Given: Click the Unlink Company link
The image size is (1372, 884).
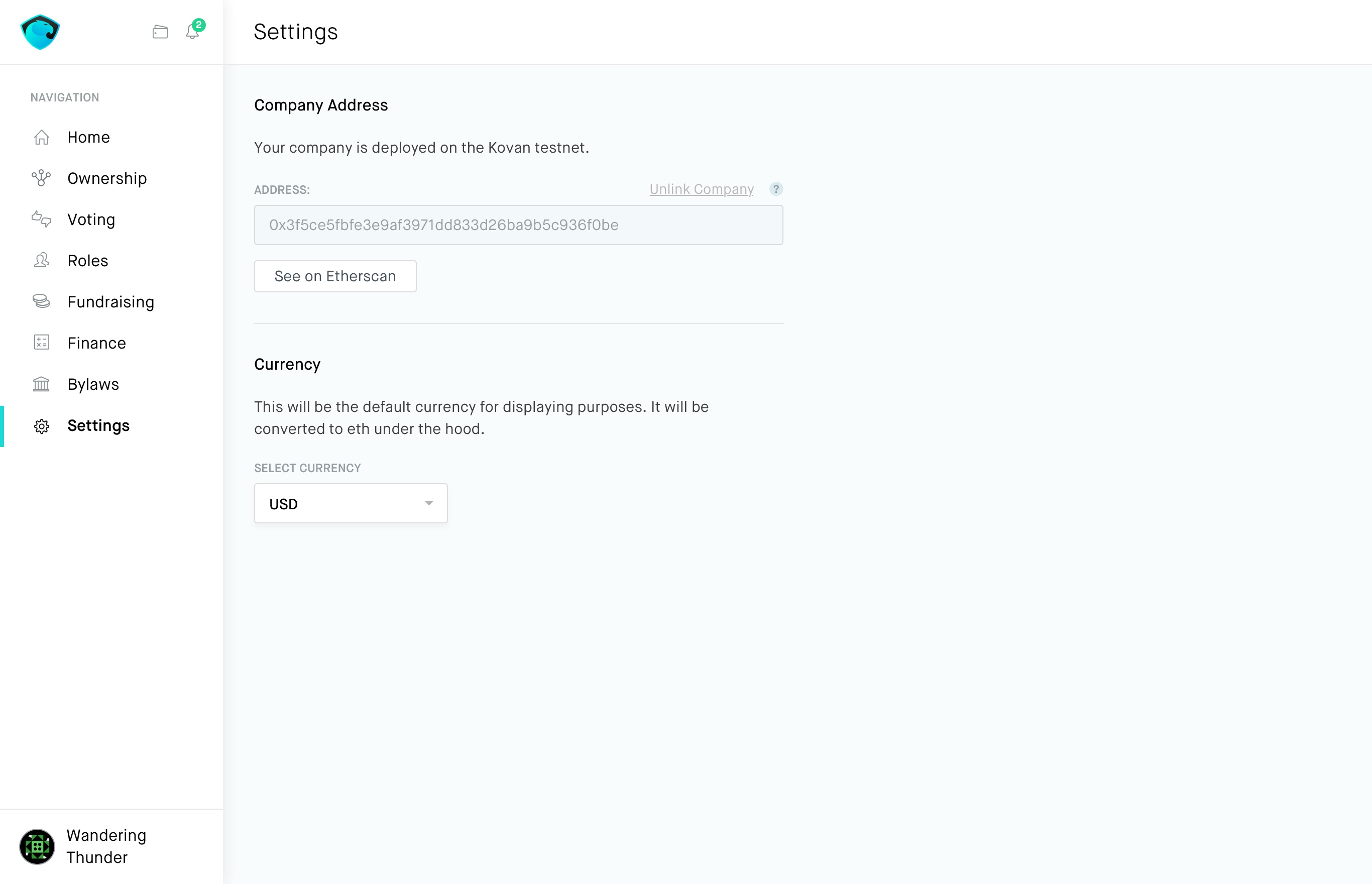Looking at the screenshot, I should click(x=701, y=189).
